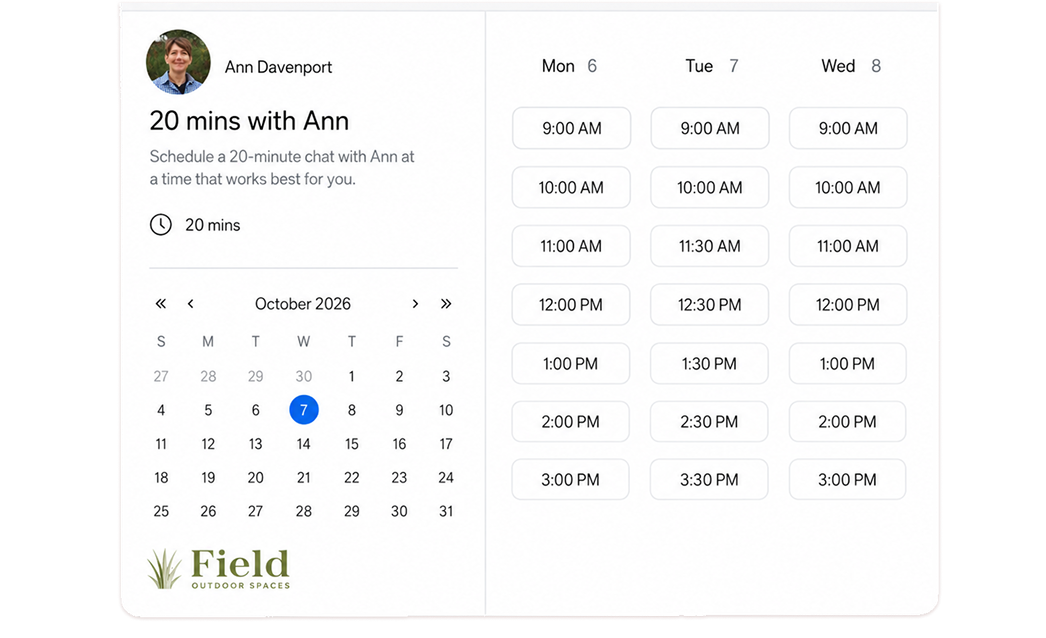Image resolution: width=1046 pixels, height=638 pixels.
Task: Select October 19 in the calendar
Action: [208, 478]
